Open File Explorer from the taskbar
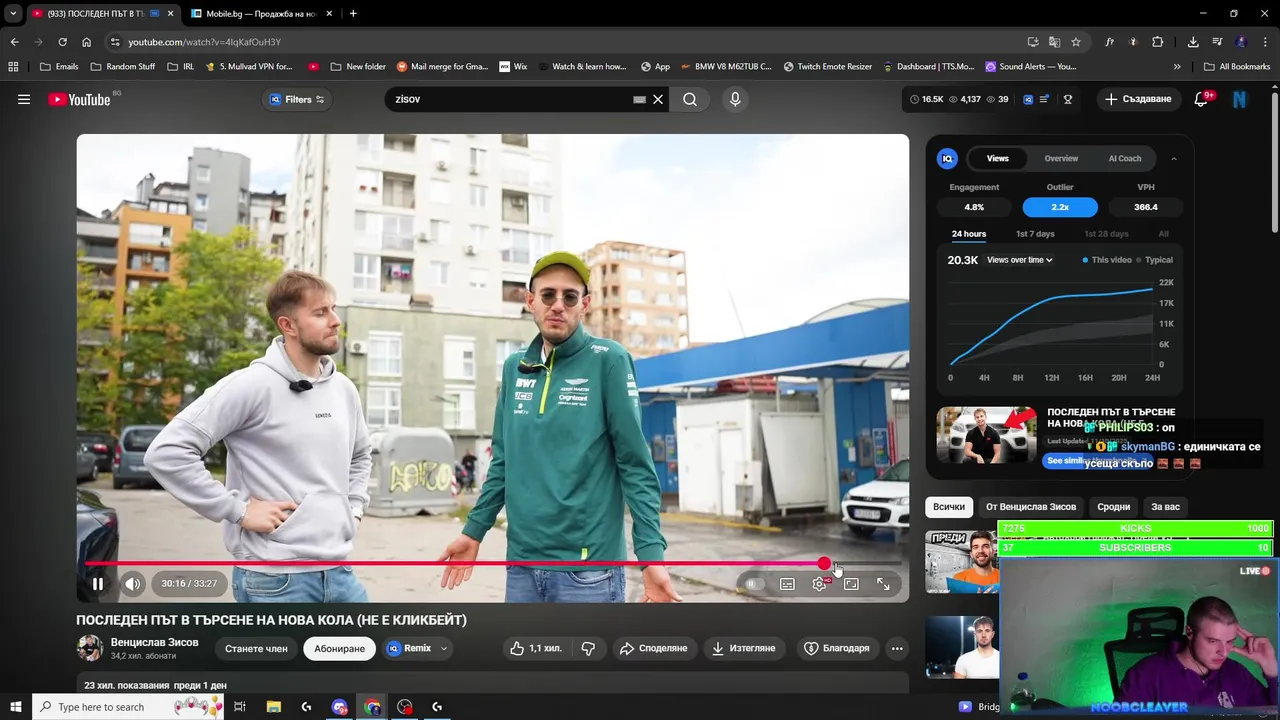 (273, 707)
